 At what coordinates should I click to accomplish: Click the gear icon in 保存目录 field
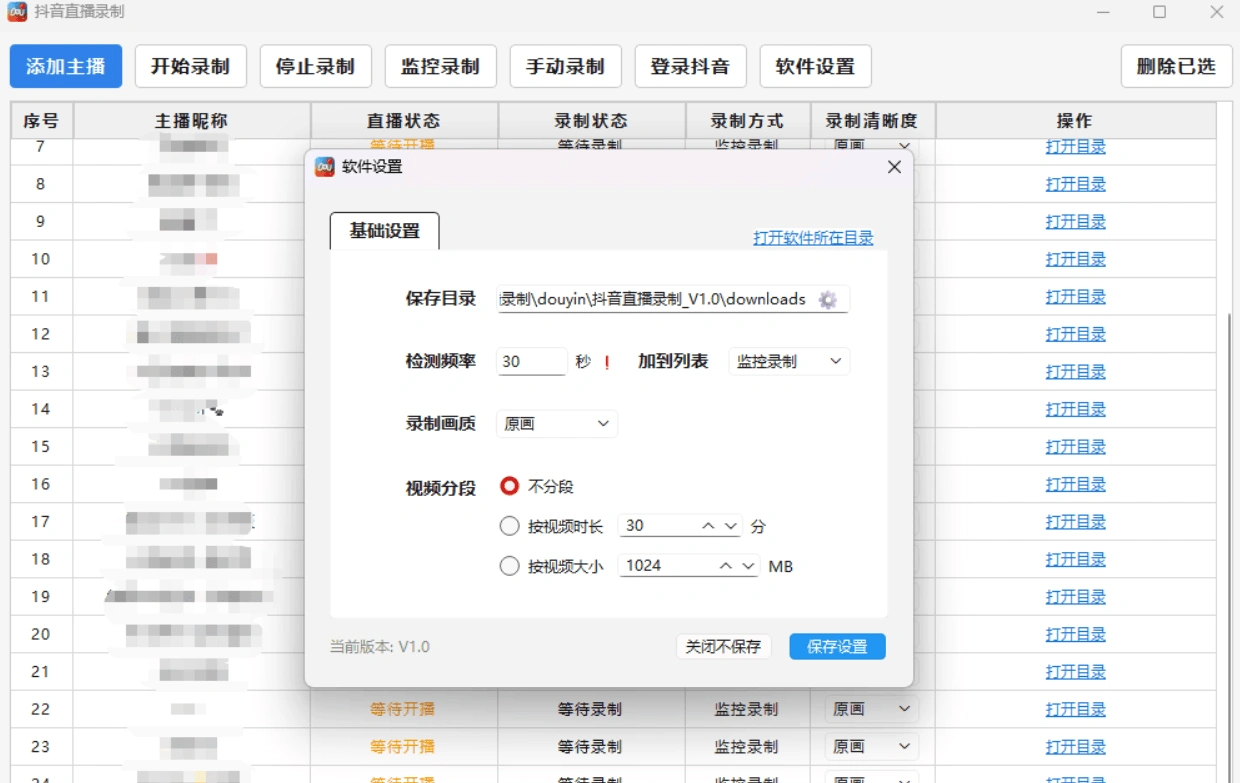(827, 299)
